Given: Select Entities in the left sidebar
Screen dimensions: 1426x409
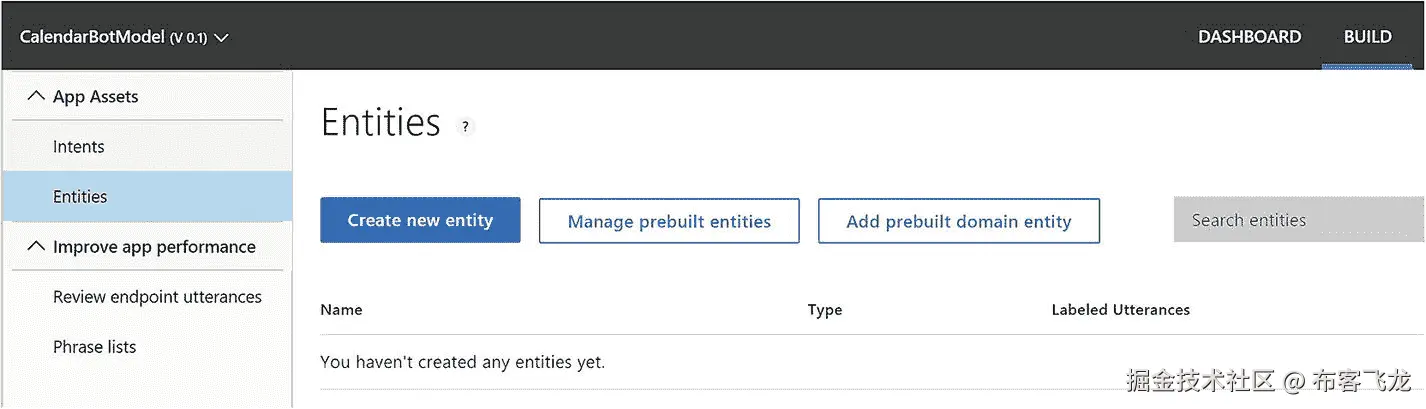Looking at the screenshot, I should (x=80, y=197).
